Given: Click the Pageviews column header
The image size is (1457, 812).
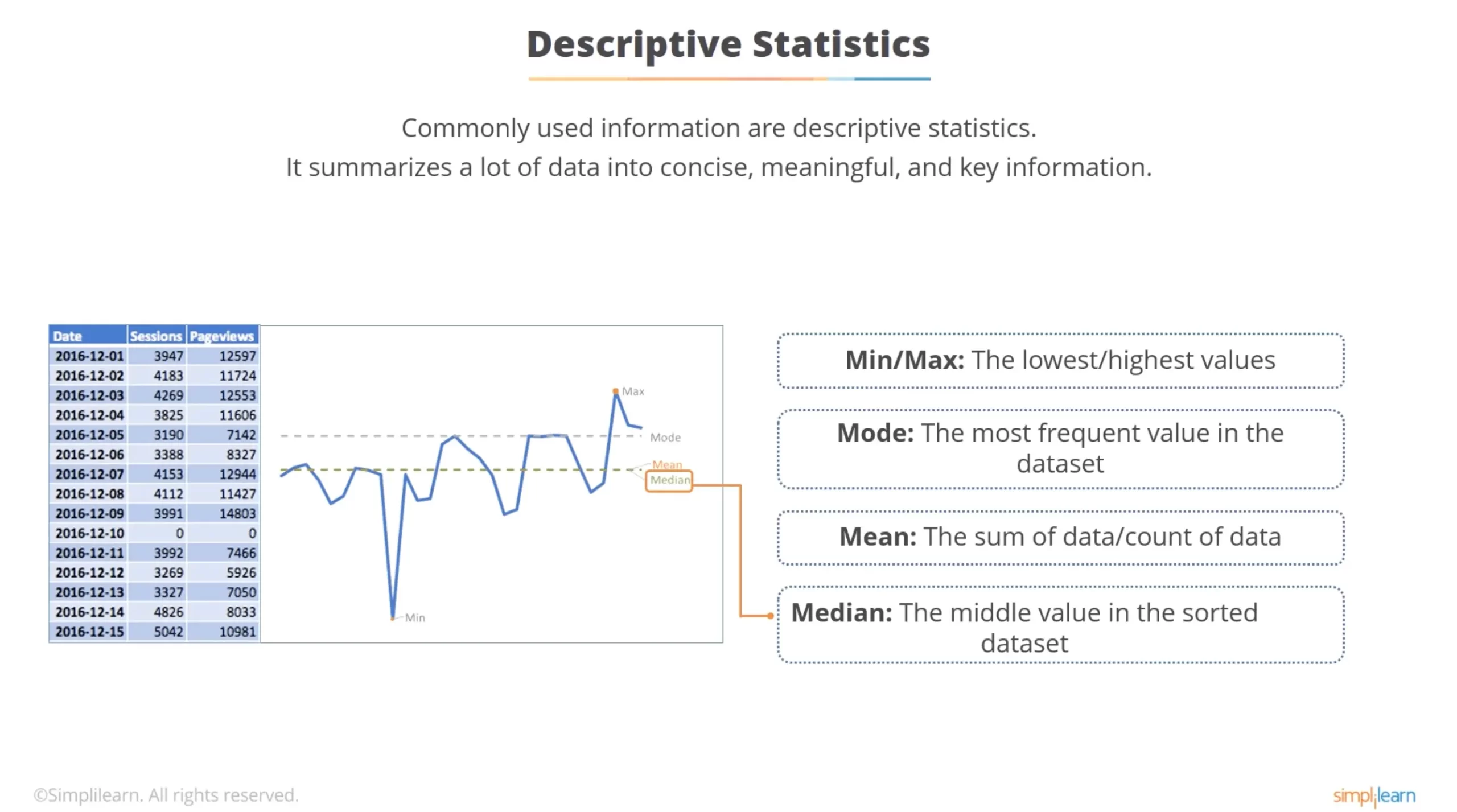Looking at the screenshot, I should (x=222, y=336).
